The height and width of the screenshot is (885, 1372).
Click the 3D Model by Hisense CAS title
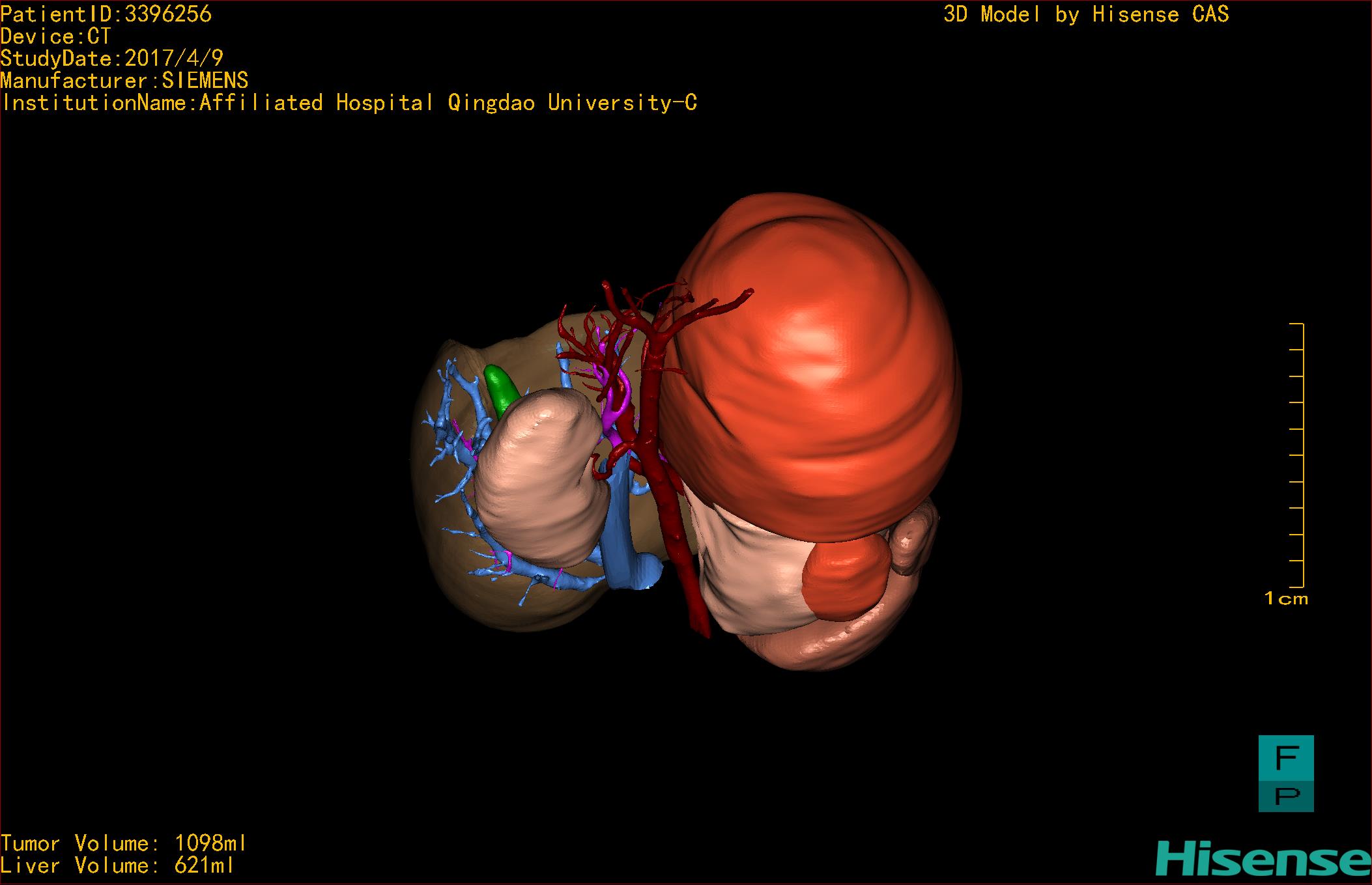pos(1085,14)
